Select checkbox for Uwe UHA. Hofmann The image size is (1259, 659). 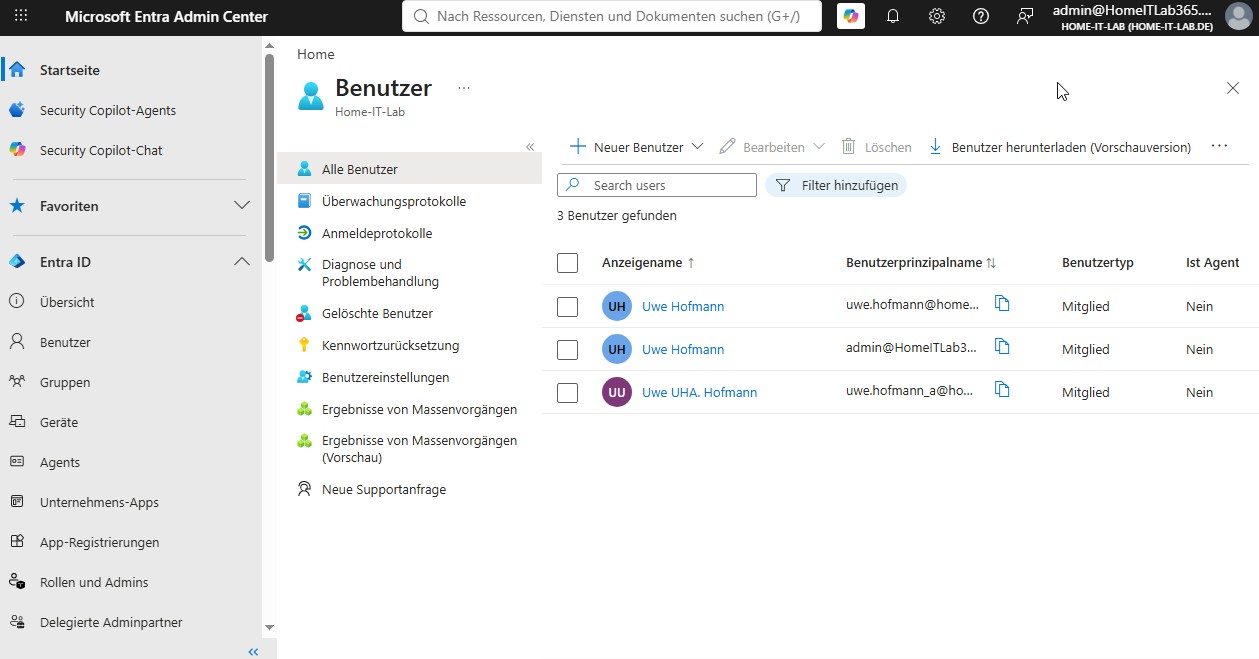[x=568, y=392]
